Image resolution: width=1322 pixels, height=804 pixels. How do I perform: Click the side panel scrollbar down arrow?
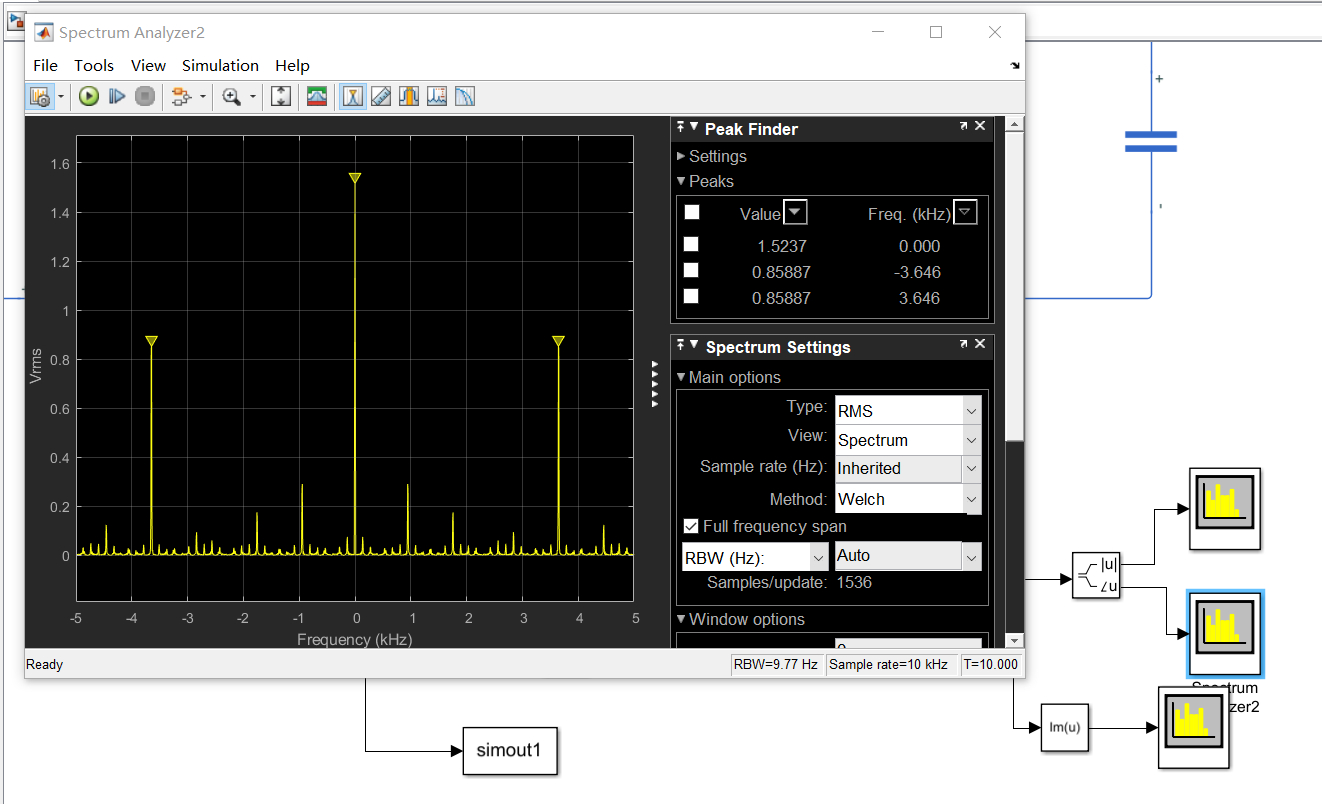1014,640
